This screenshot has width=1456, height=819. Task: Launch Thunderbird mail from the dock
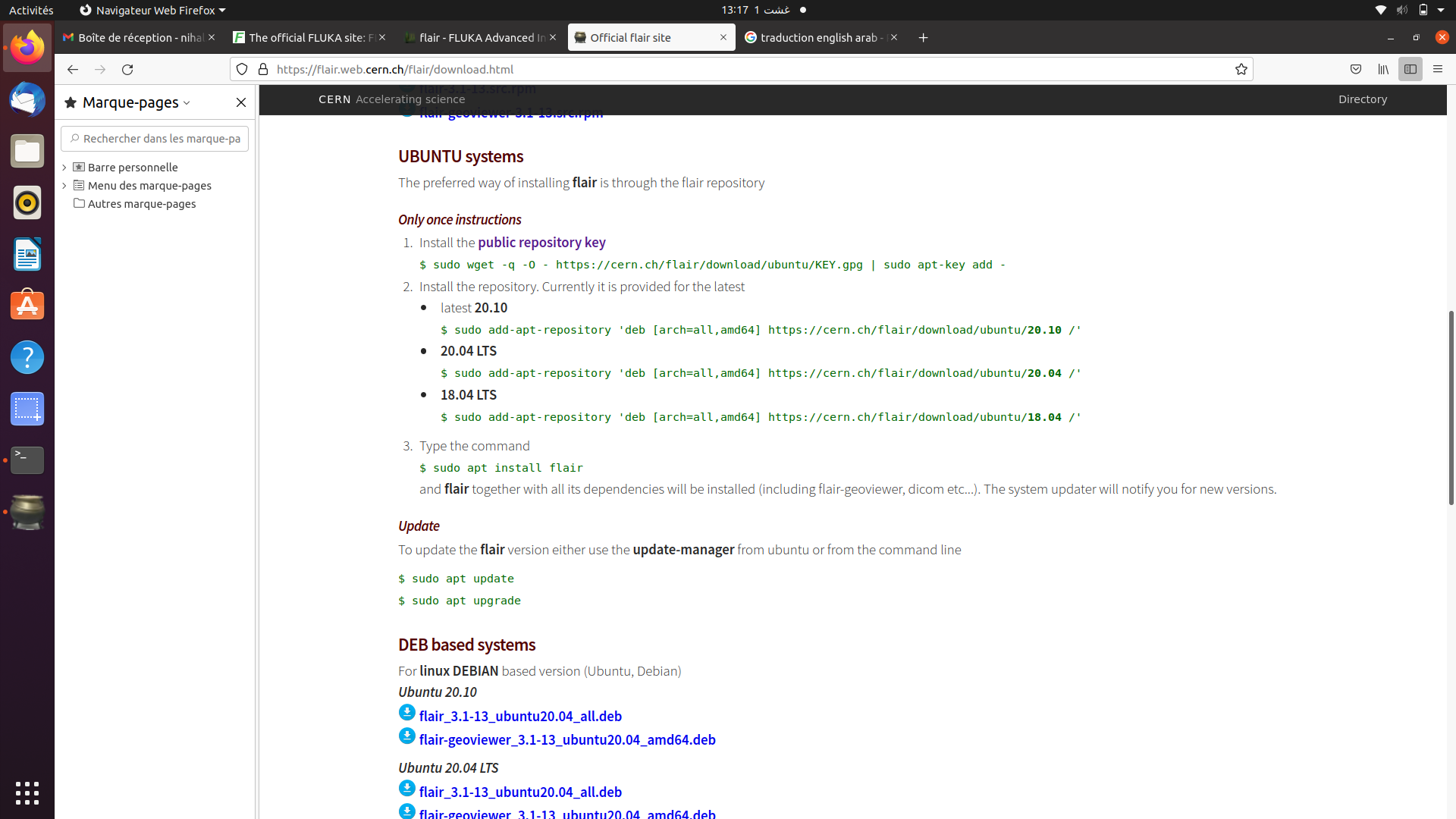tap(27, 99)
